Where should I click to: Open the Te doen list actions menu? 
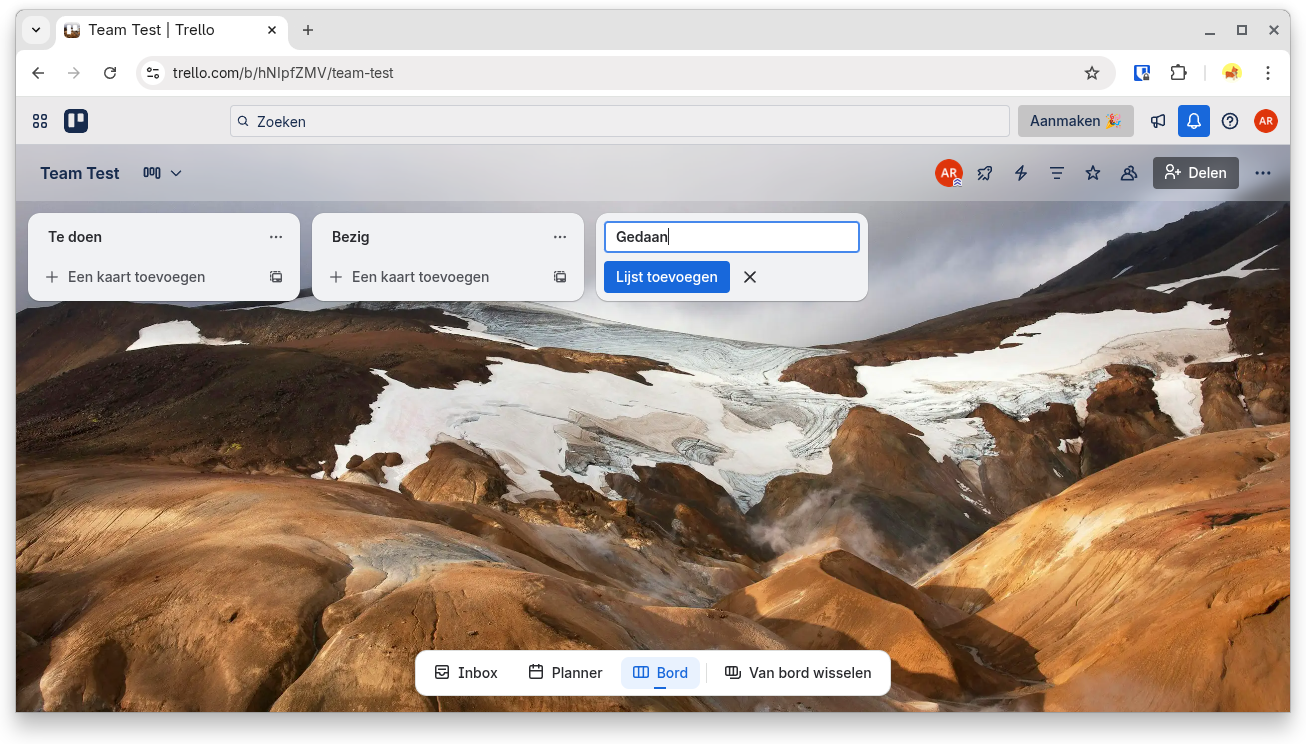(x=276, y=237)
